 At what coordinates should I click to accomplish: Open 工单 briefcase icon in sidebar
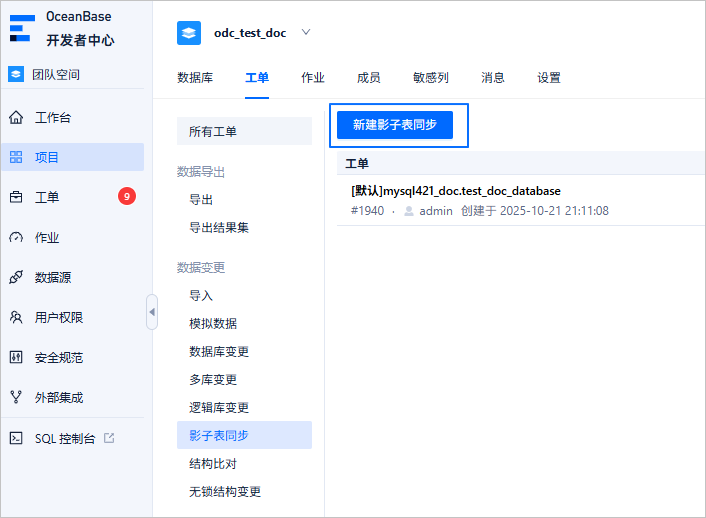pos(16,197)
